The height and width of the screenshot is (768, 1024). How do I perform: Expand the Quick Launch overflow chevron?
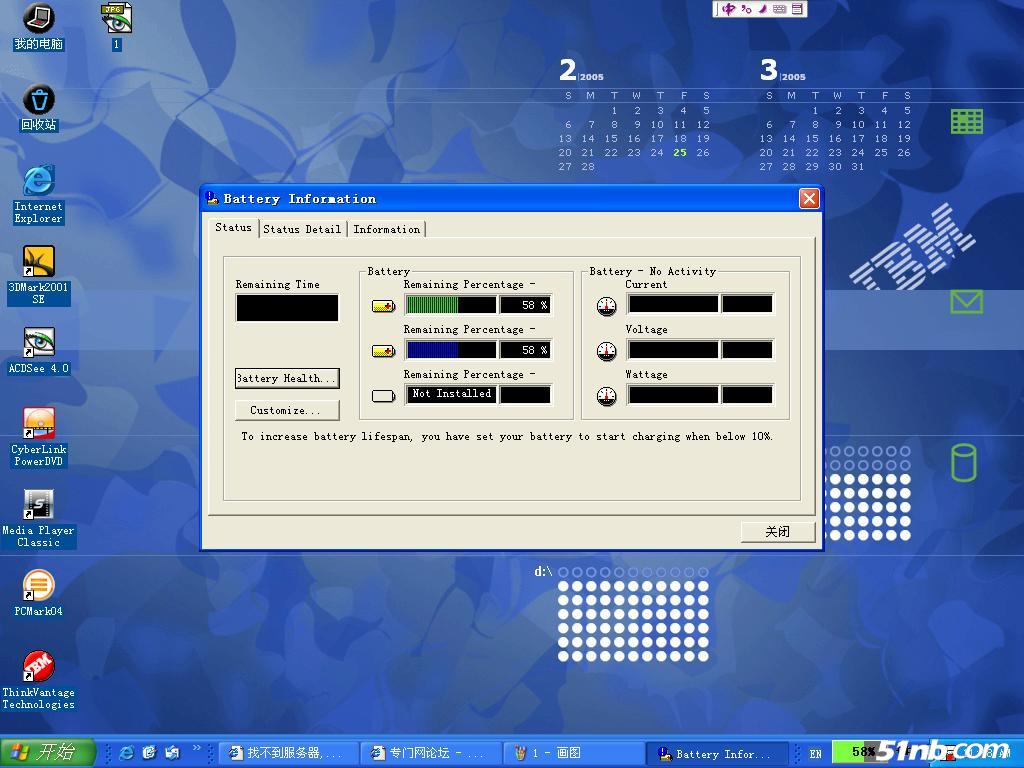197,748
